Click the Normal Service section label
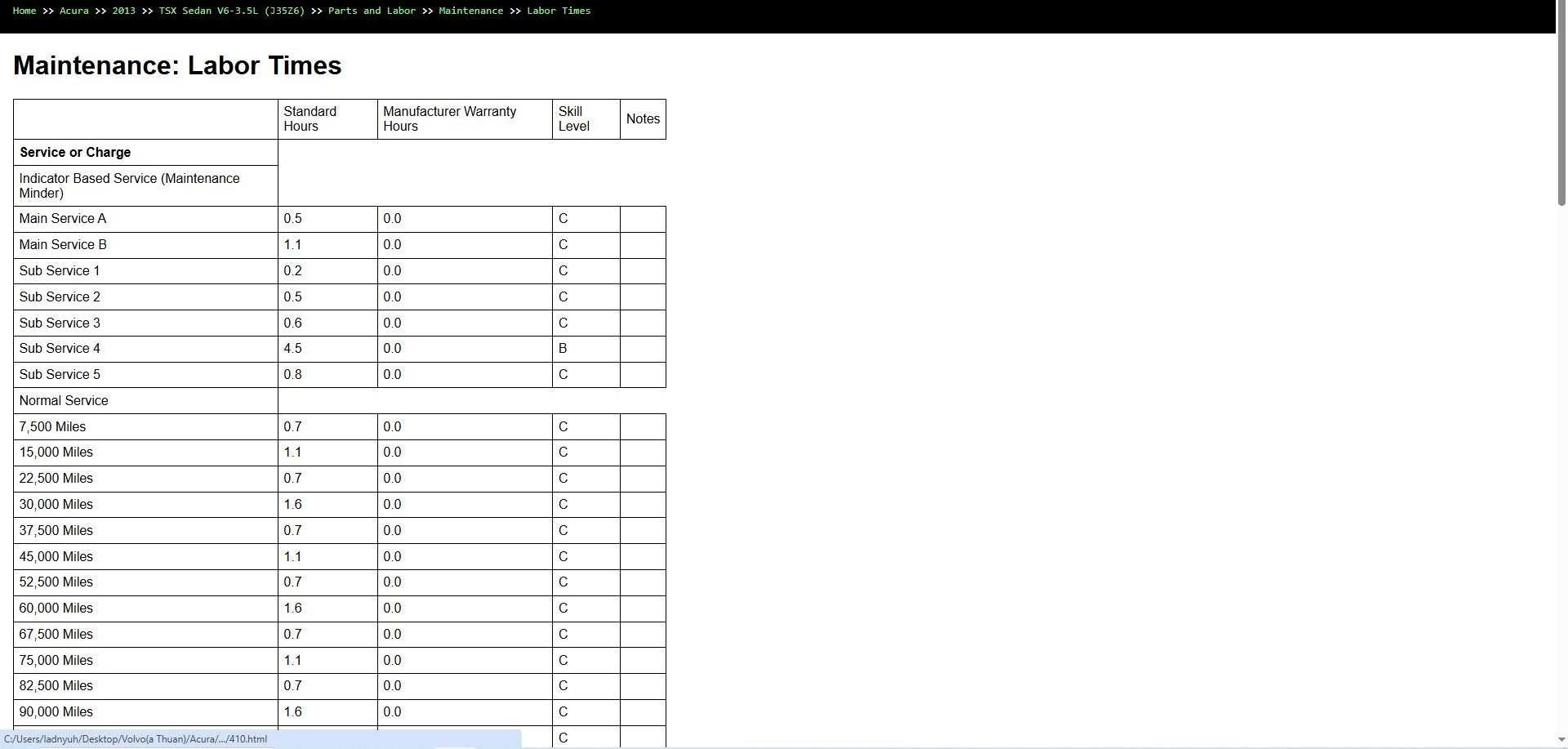This screenshot has width=1568, height=749. point(64,401)
